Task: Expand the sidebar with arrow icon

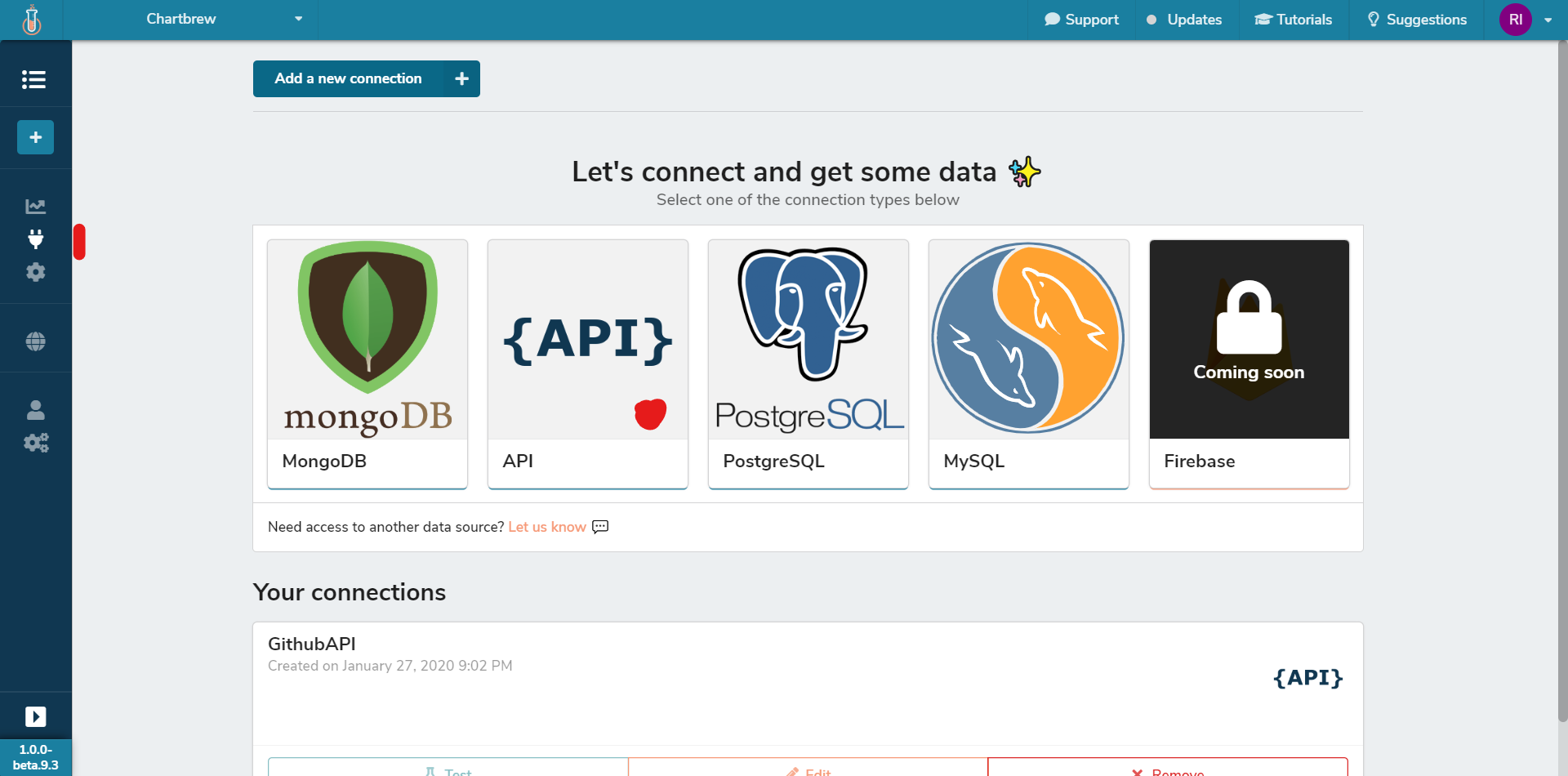Action: coord(35,716)
